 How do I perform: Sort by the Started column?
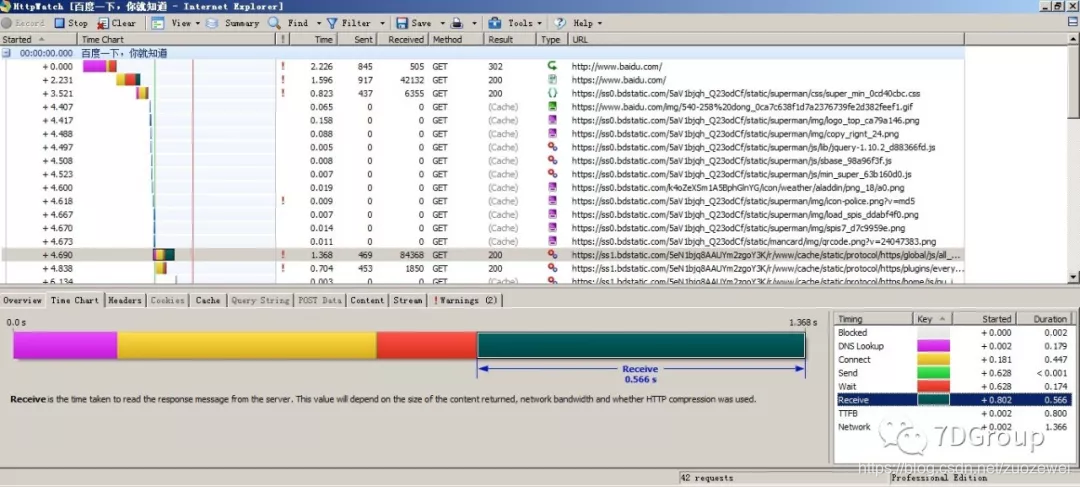tap(39, 39)
